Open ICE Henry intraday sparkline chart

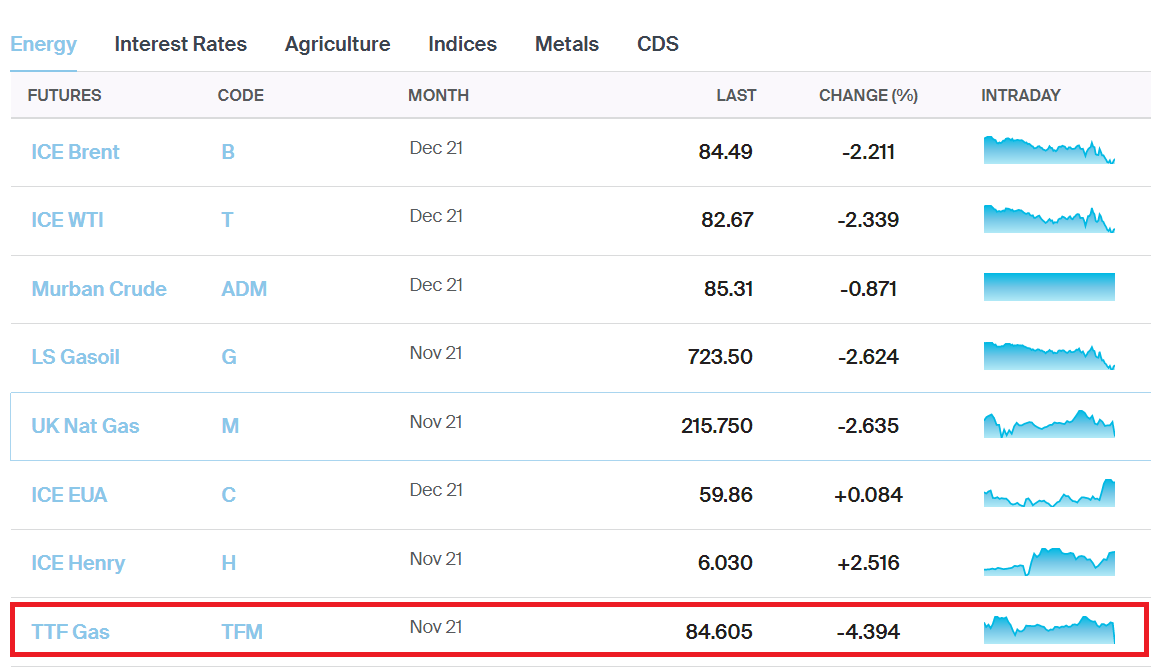(x=1048, y=561)
